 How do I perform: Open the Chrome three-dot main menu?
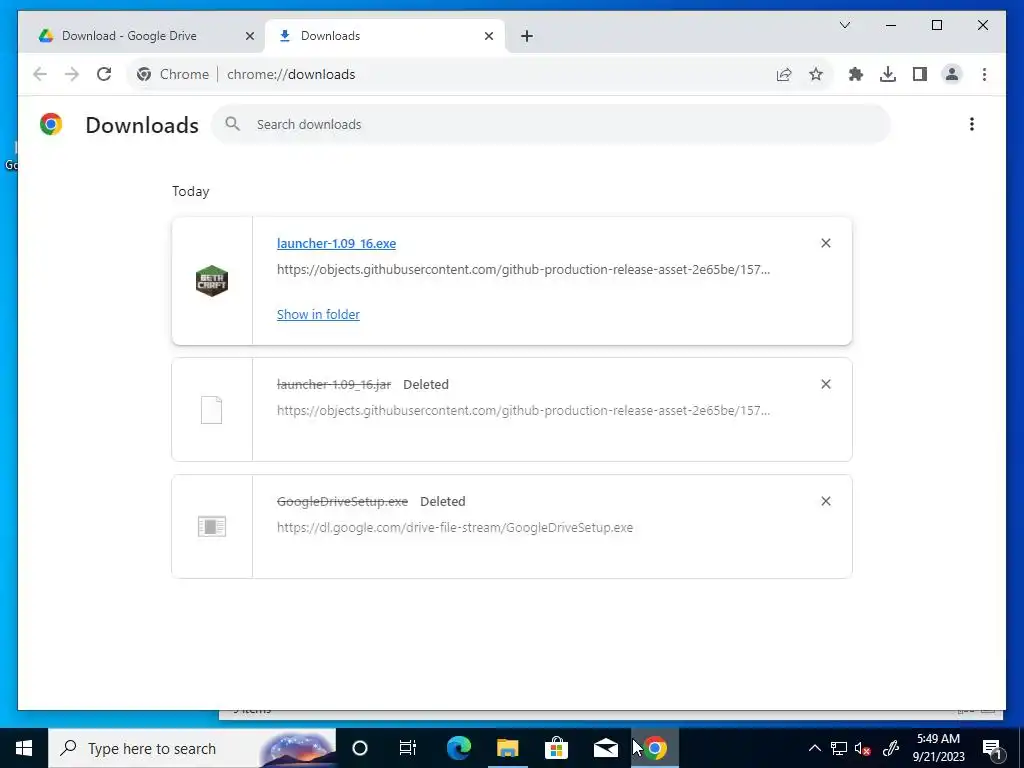[984, 74]
